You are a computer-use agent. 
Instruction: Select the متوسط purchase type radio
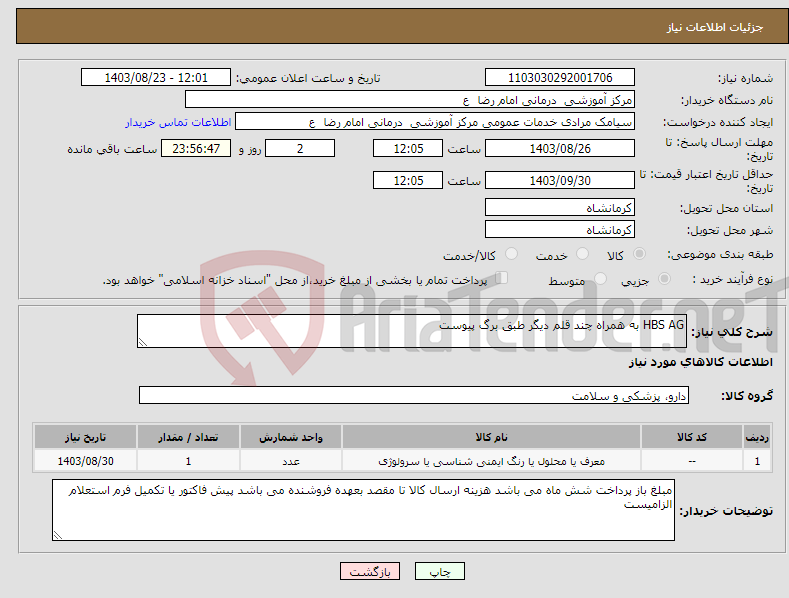click(x=600, y=279)
